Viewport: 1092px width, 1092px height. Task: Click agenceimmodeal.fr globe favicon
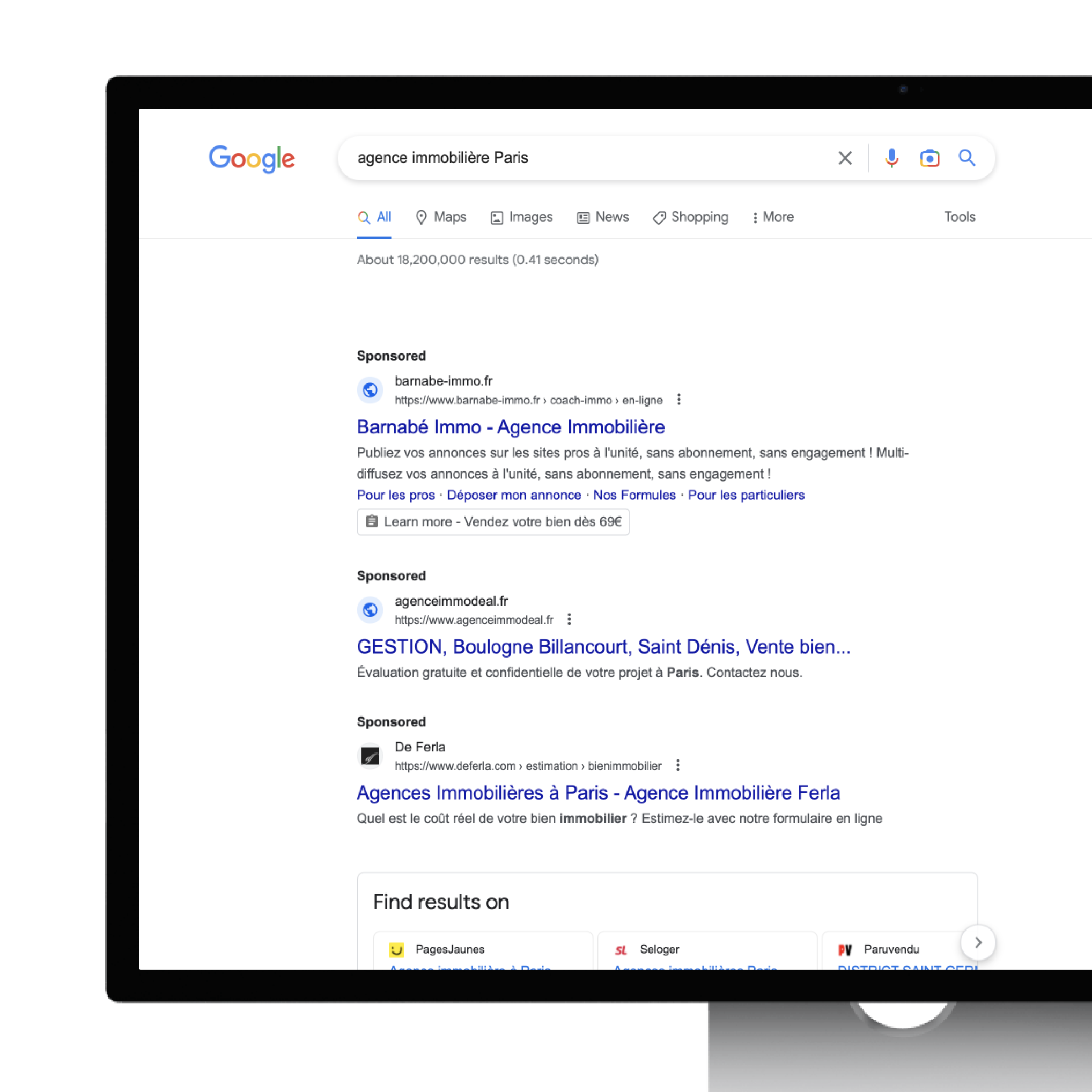pos(370,610)
